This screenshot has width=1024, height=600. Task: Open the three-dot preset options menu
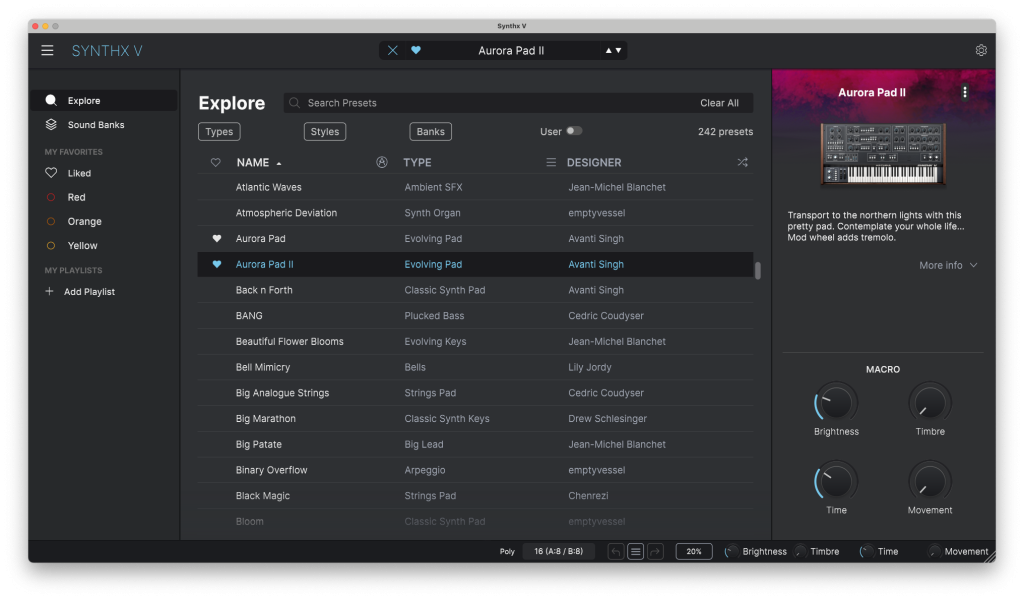tap(965, 92)
